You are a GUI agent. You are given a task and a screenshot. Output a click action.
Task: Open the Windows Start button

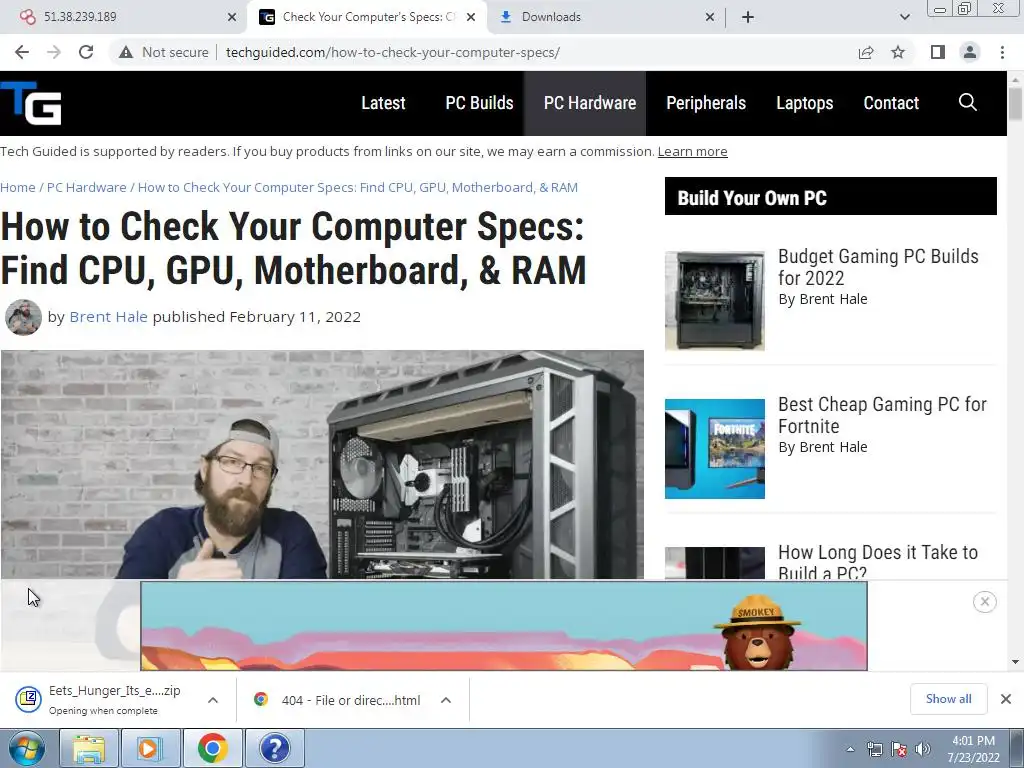(27, 748)
